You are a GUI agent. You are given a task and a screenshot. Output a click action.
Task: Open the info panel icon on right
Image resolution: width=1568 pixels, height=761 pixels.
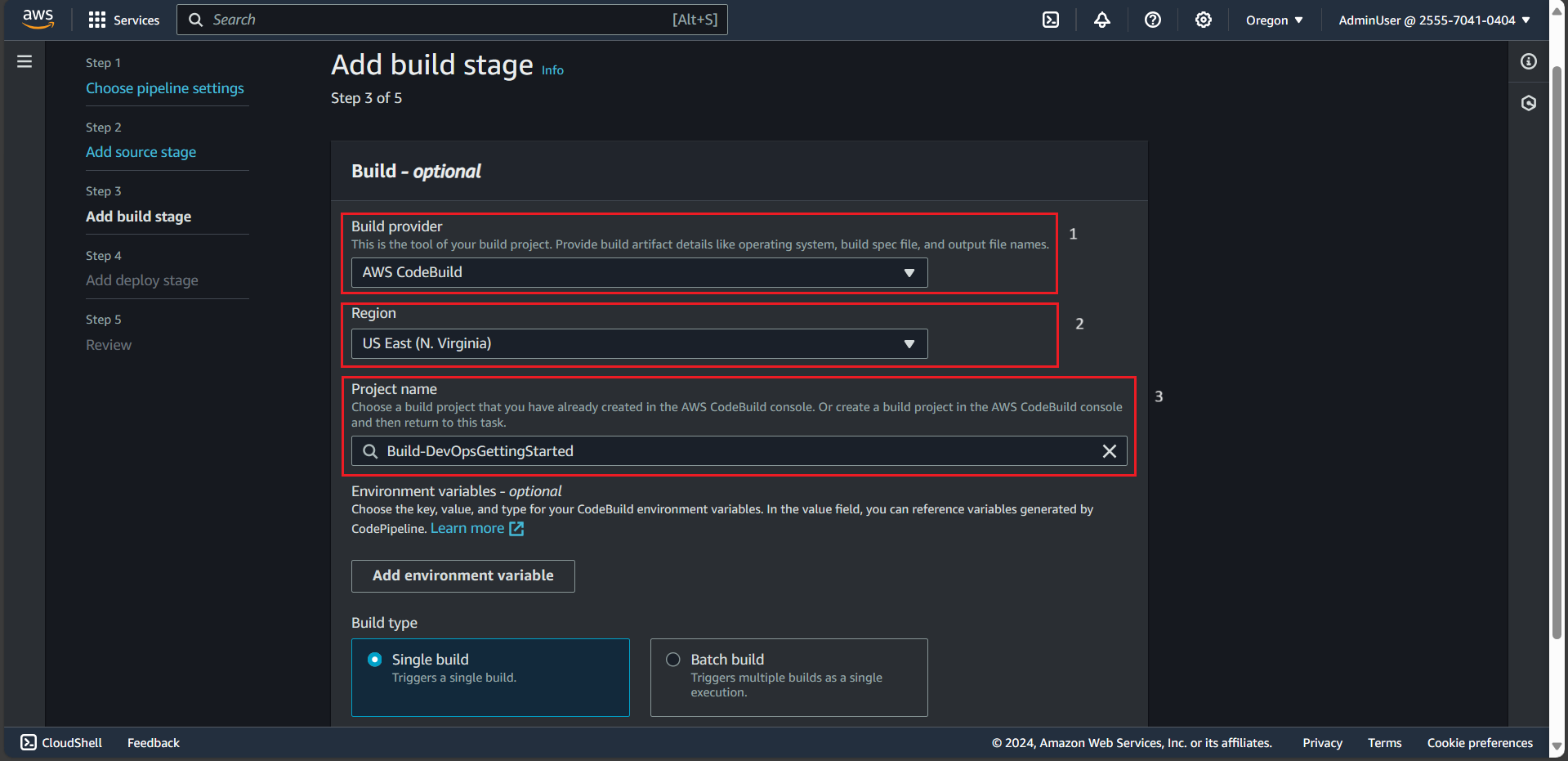point(1529,61)
